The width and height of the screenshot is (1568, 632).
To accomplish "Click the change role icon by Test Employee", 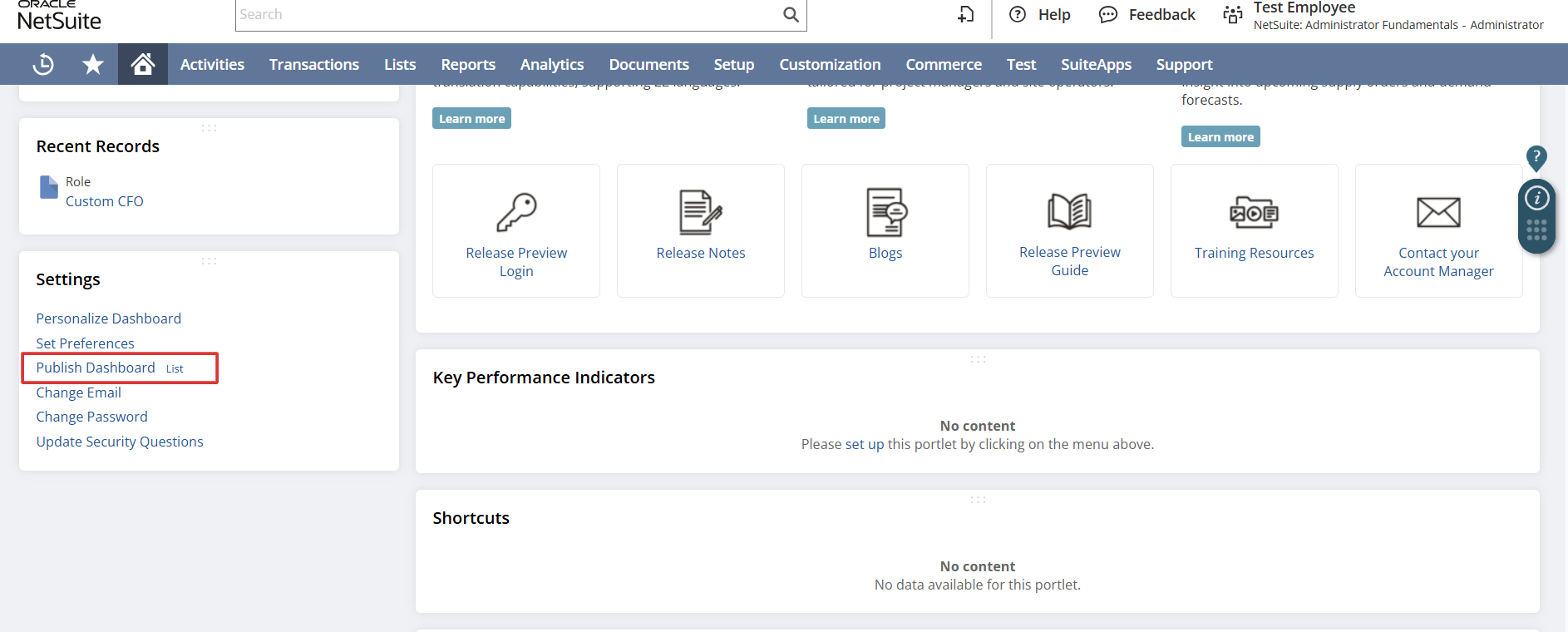I will [1232, 15].
